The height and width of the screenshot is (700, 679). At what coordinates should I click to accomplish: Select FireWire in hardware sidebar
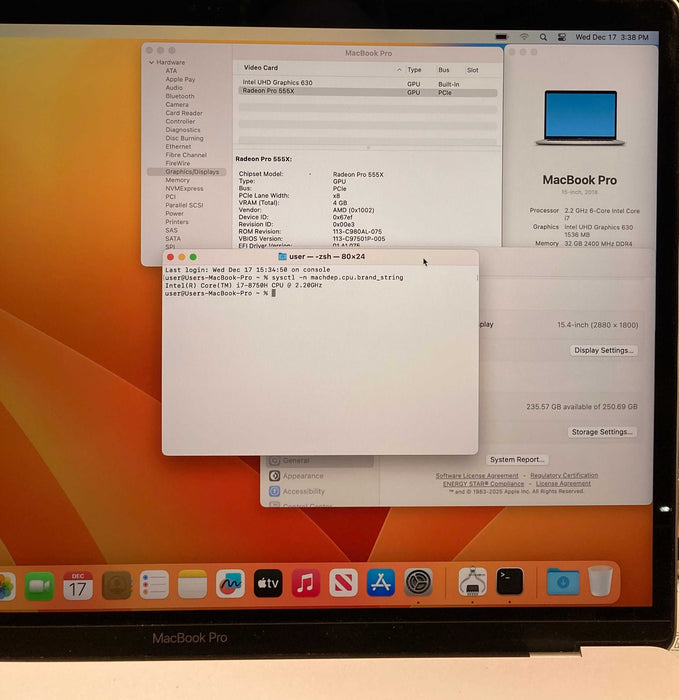click(x=178, y=163)
